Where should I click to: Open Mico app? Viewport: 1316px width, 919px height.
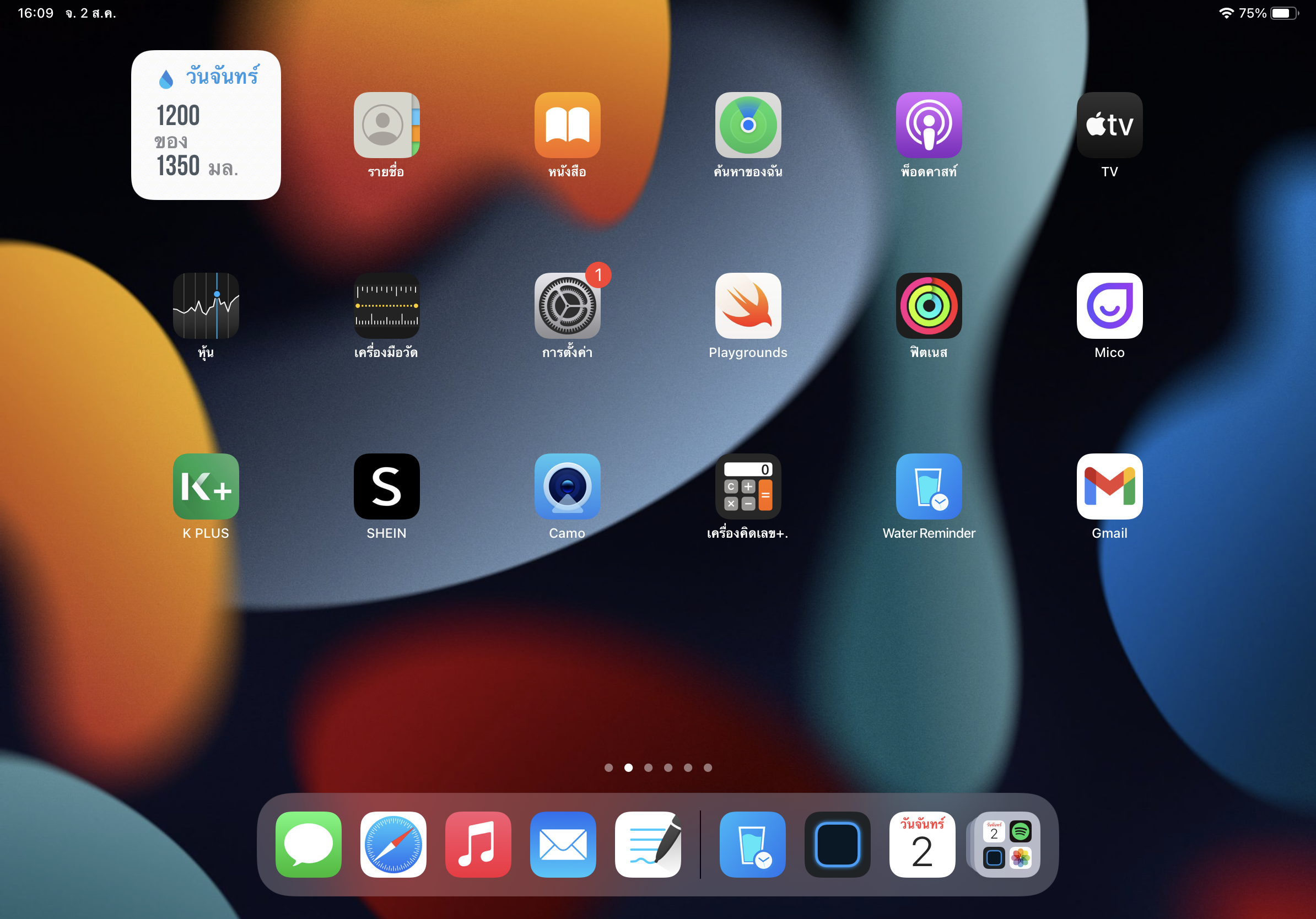click(x=1109, y=305)
